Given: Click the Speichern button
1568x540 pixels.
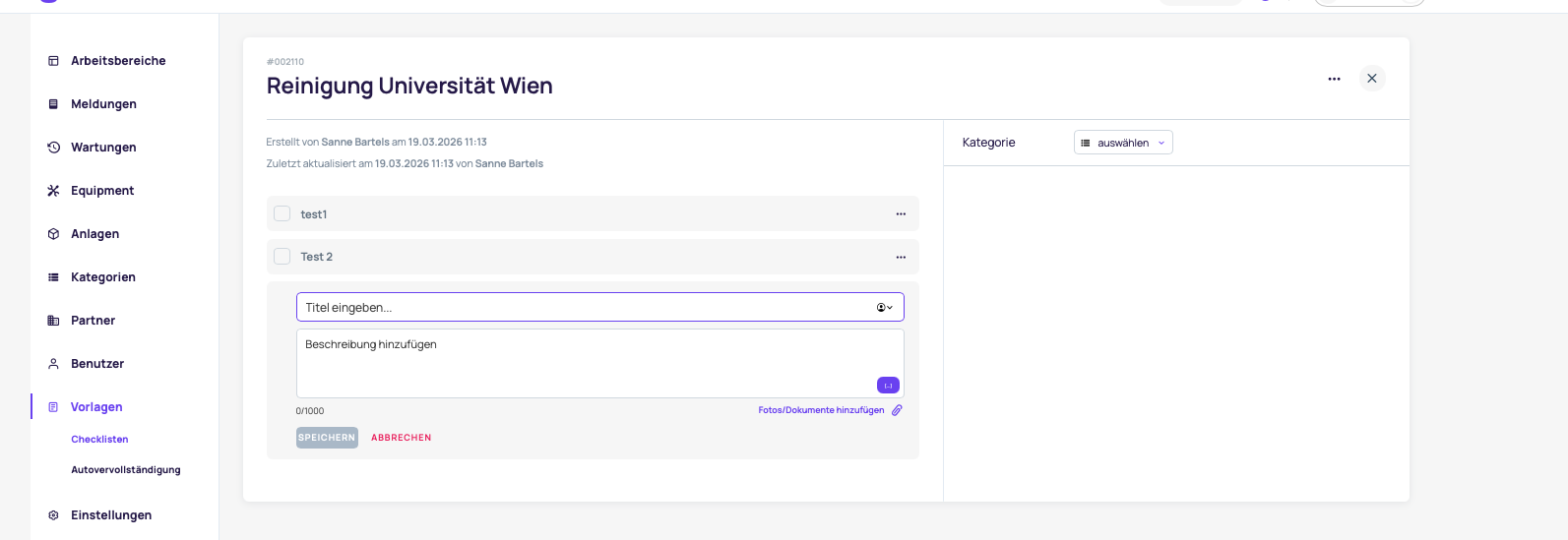Looking at the screenshot, I should tap(327, 438).
